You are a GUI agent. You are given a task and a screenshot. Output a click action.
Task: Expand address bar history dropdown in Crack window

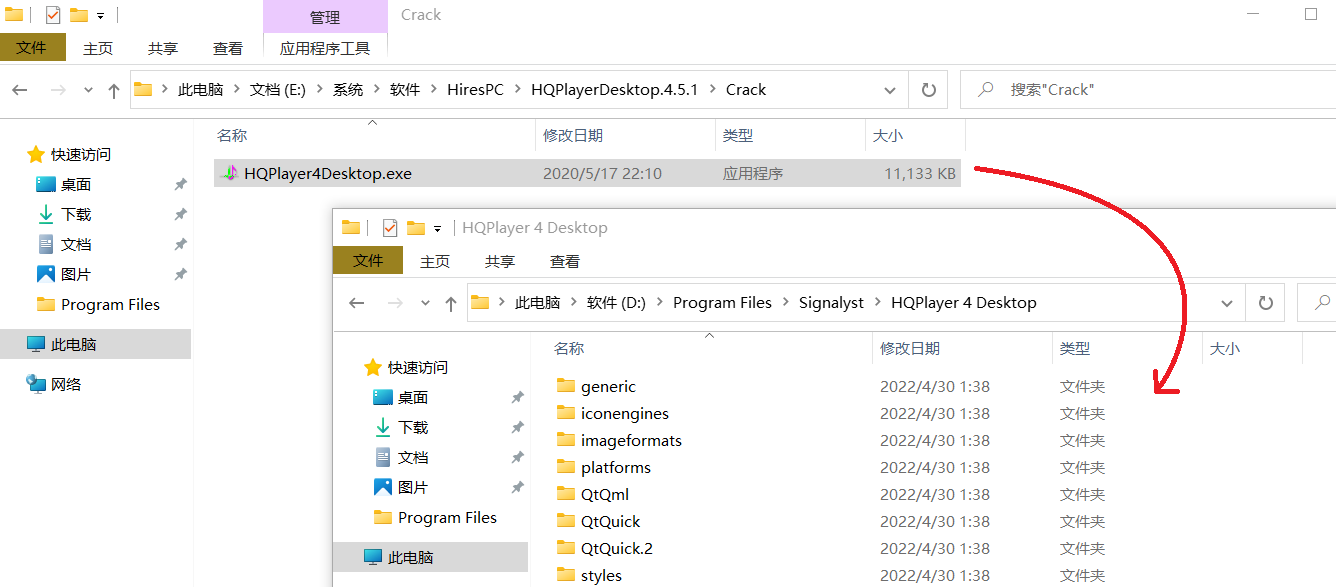[890, 90]
